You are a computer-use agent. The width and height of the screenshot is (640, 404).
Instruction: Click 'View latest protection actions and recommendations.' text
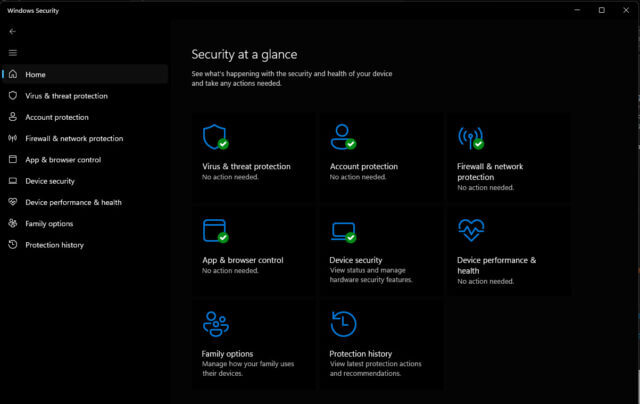[376, 368]
